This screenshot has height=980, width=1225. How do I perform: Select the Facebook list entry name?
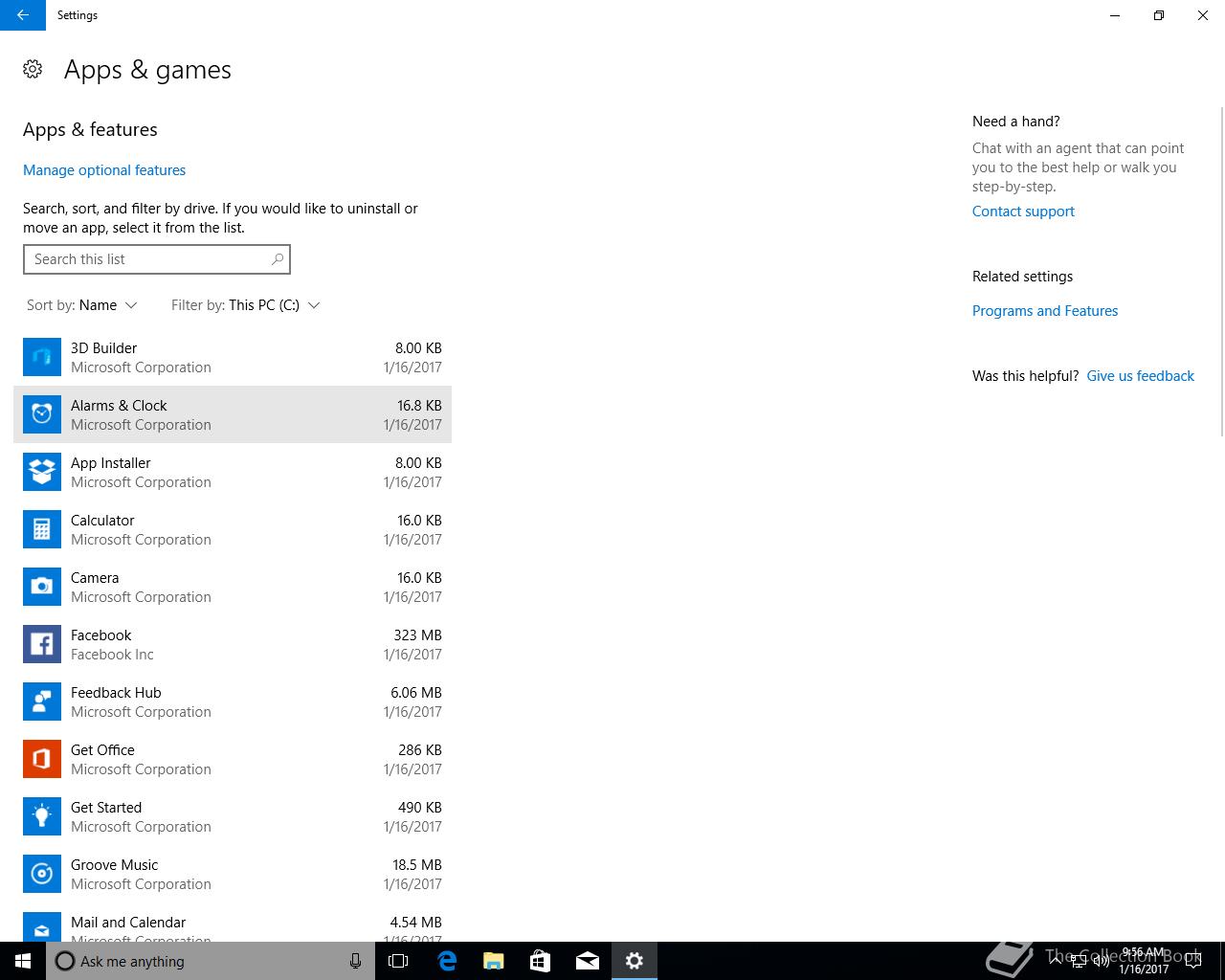(100, 635)
